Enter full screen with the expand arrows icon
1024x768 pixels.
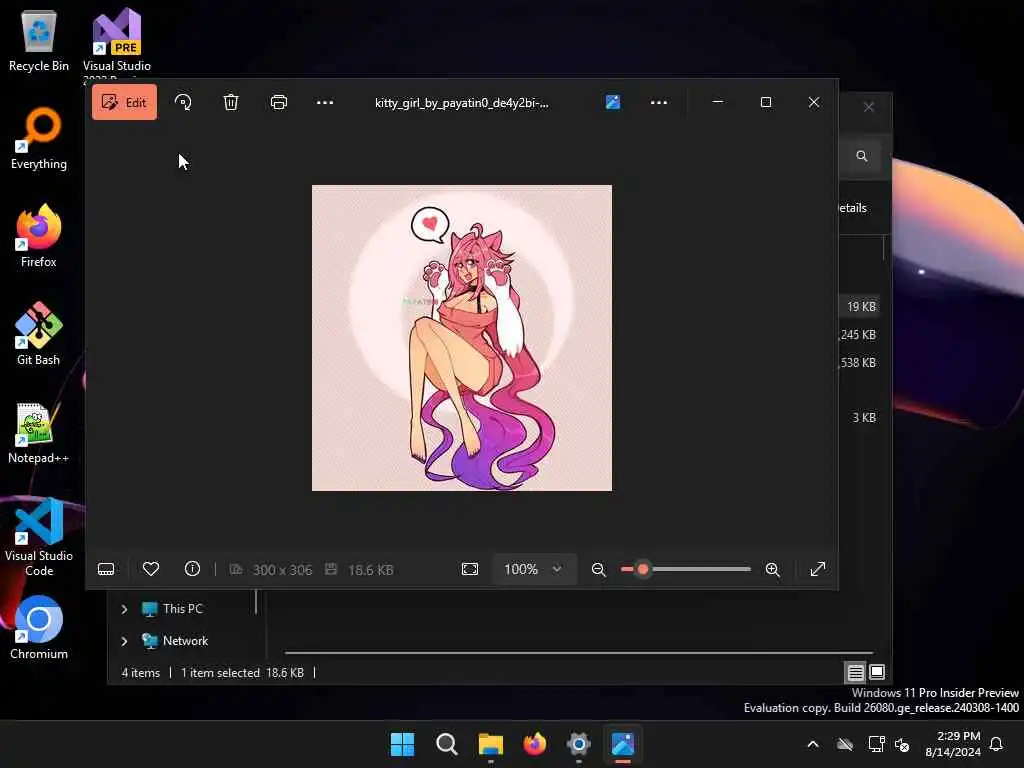(818, 569)
